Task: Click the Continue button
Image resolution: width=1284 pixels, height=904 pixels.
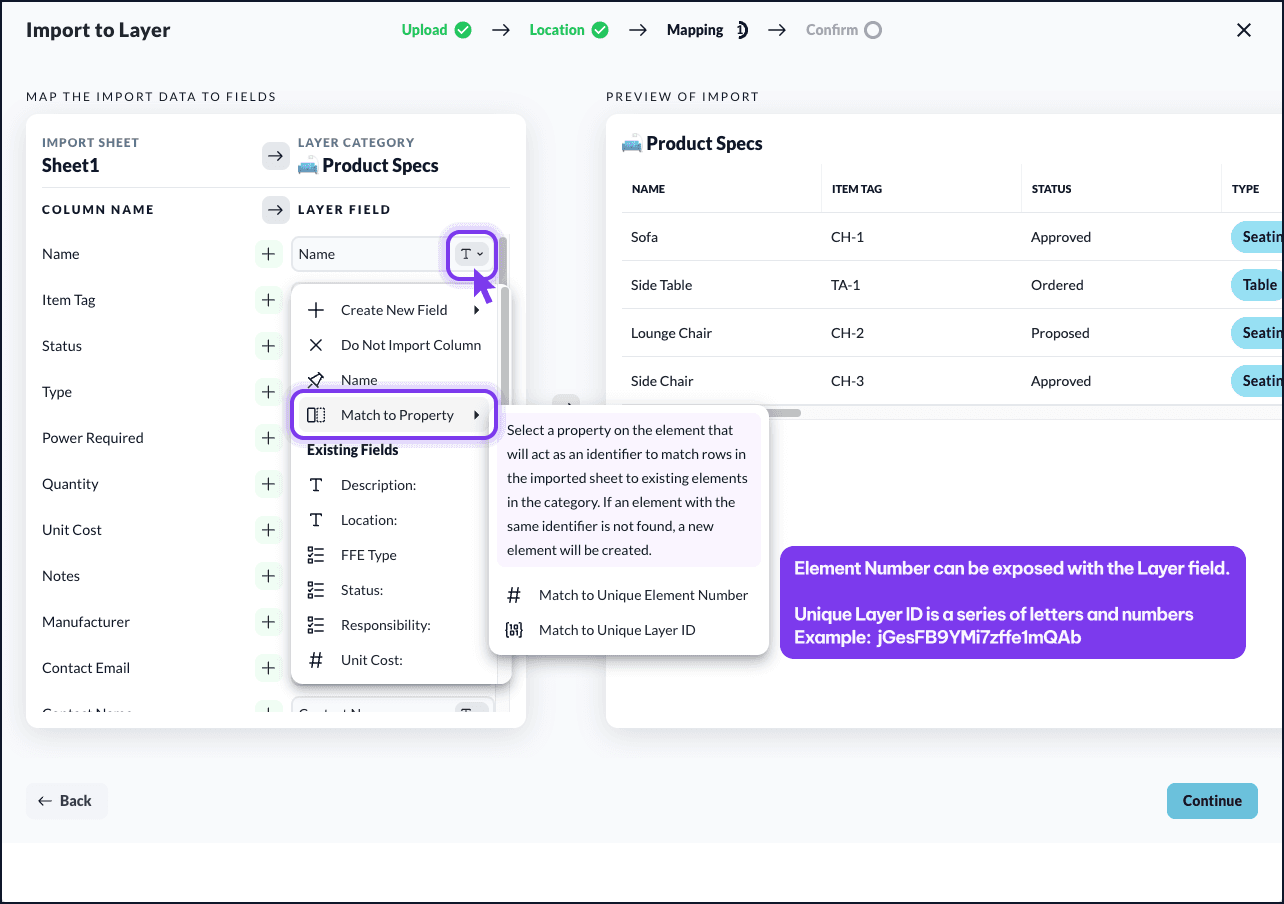Action: click(x=1212, y=801)
